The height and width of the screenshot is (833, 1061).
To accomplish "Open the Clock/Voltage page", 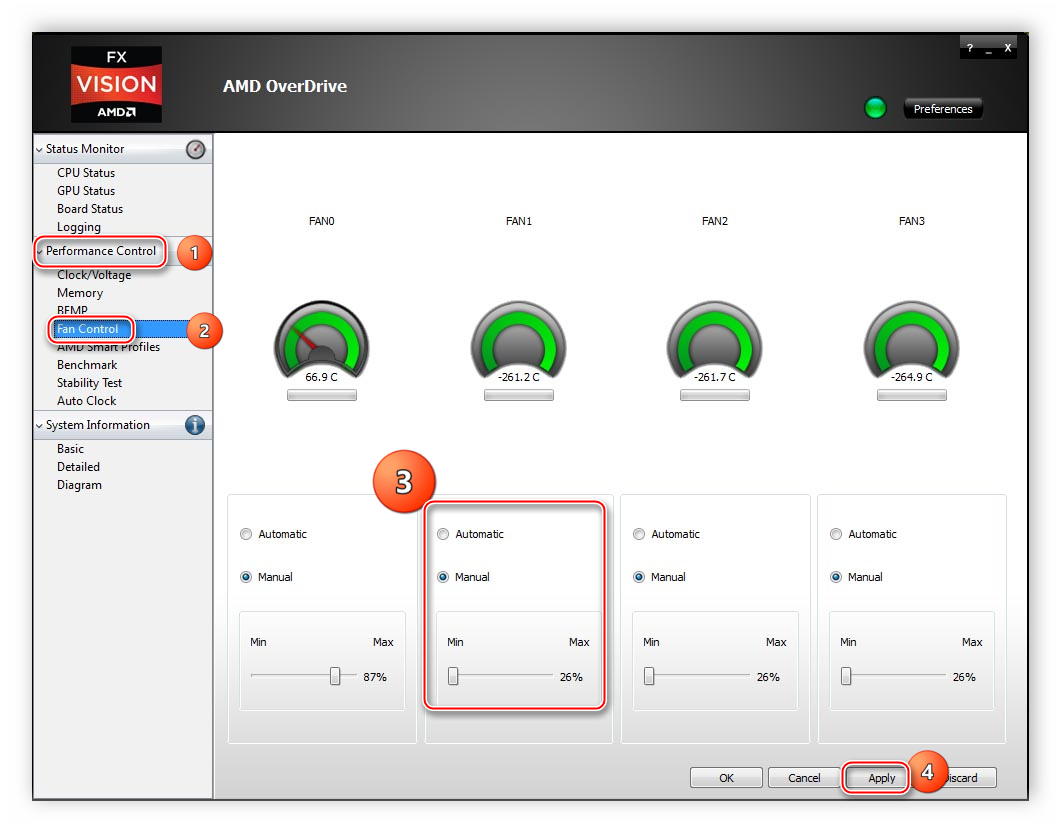I will tap(94, 275).
